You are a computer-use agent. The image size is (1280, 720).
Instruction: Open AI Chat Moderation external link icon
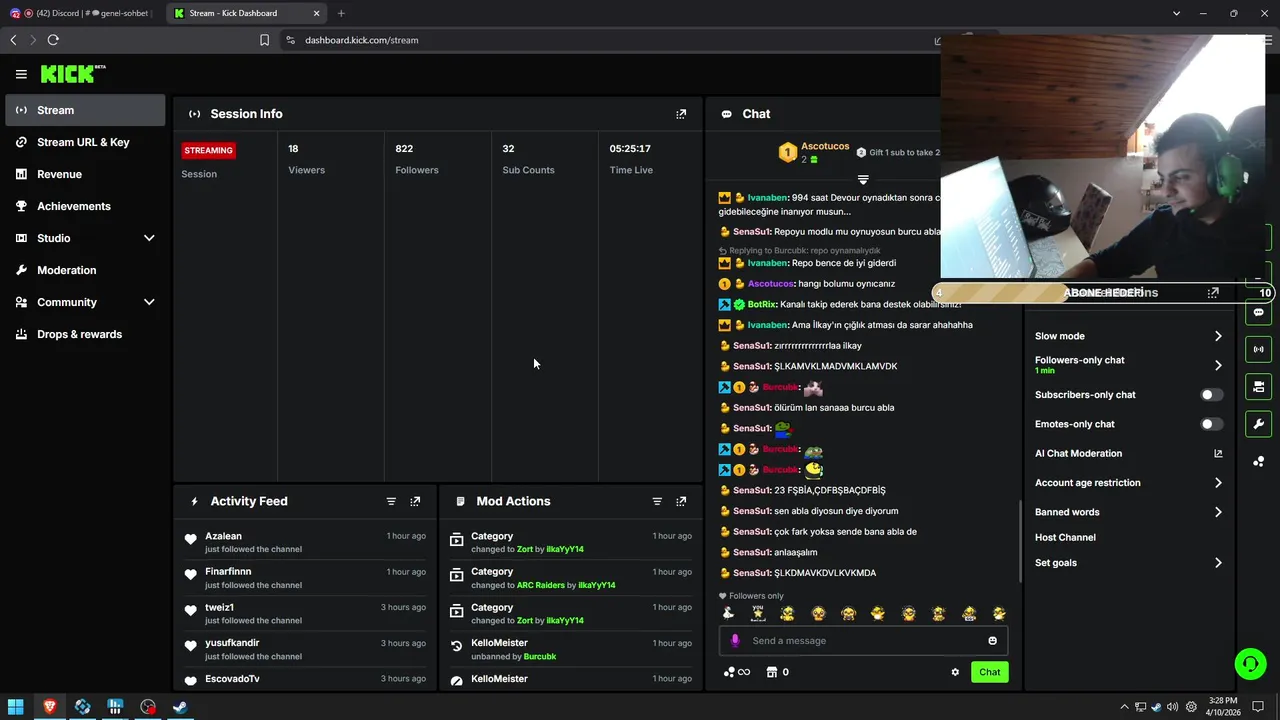[1218, 453]
